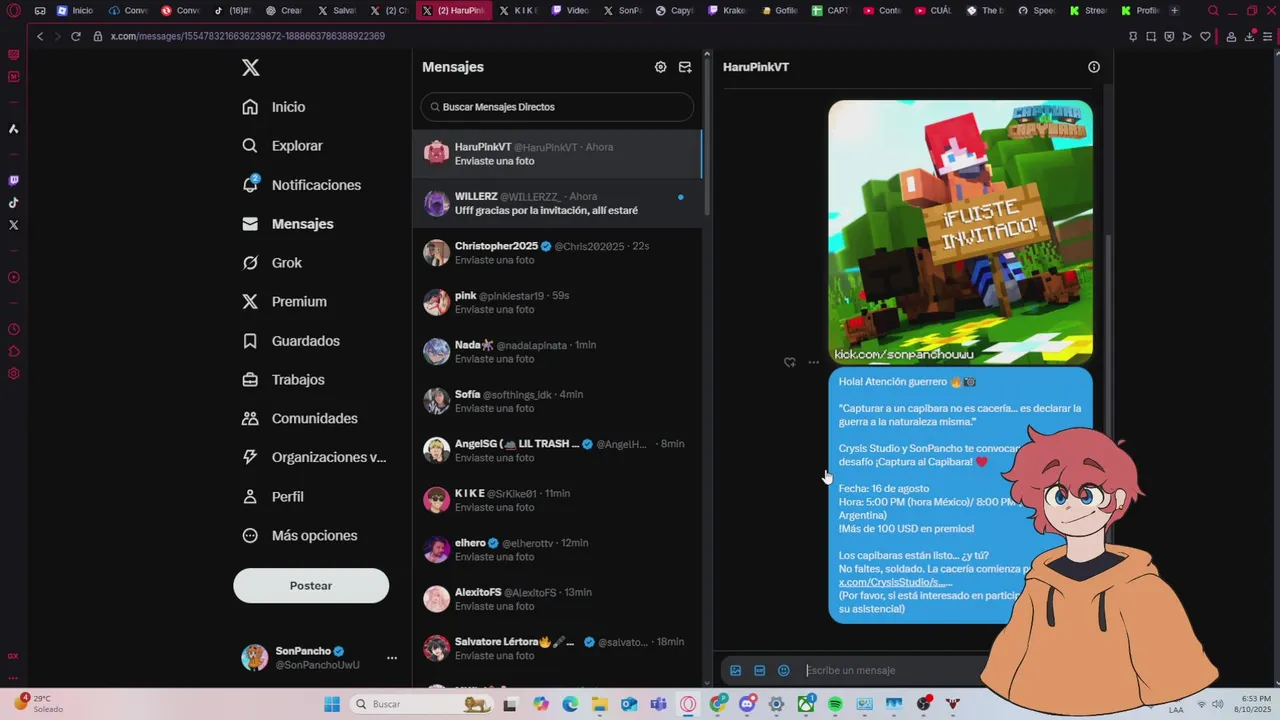Open more options dots beside message
Viewport: 1280px width, 720px height.
coord(813,362)
